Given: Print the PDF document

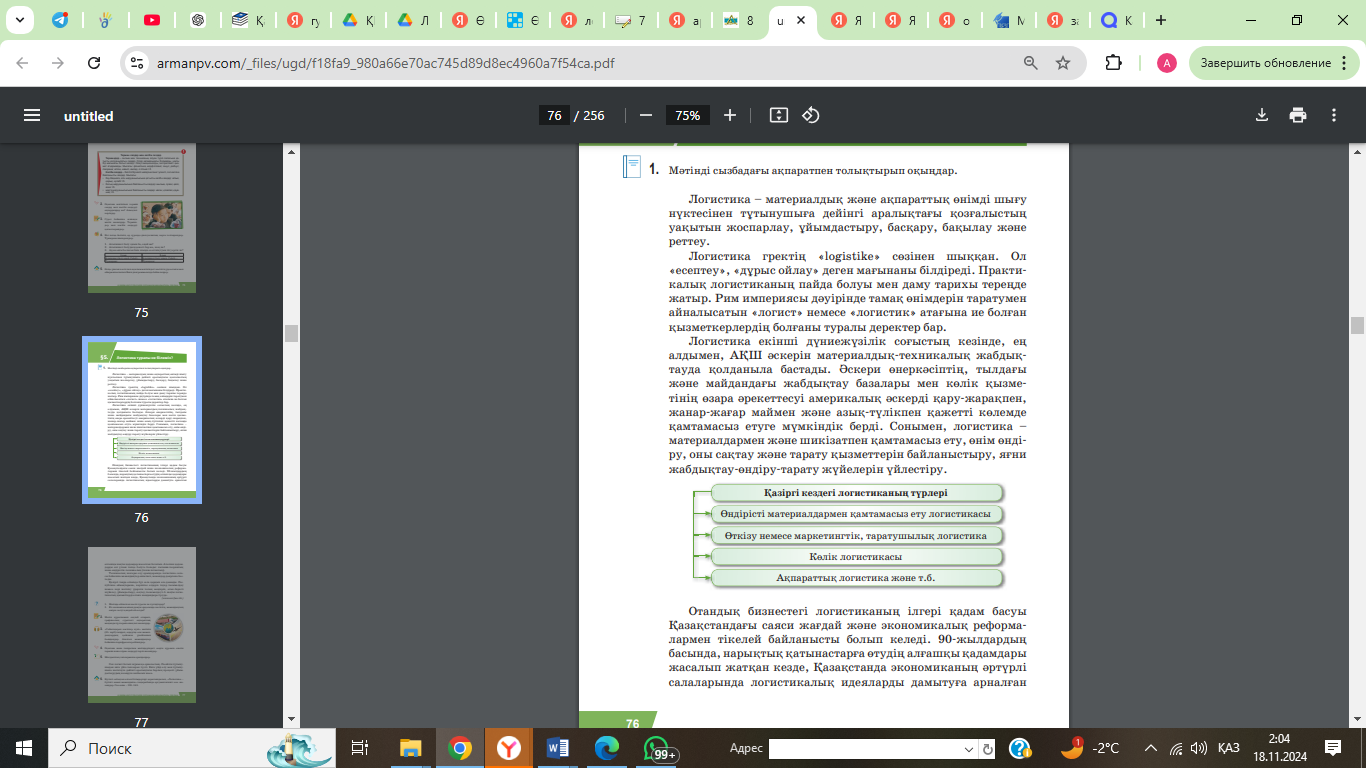Looking at the screenshot, I should point(1298,115).
